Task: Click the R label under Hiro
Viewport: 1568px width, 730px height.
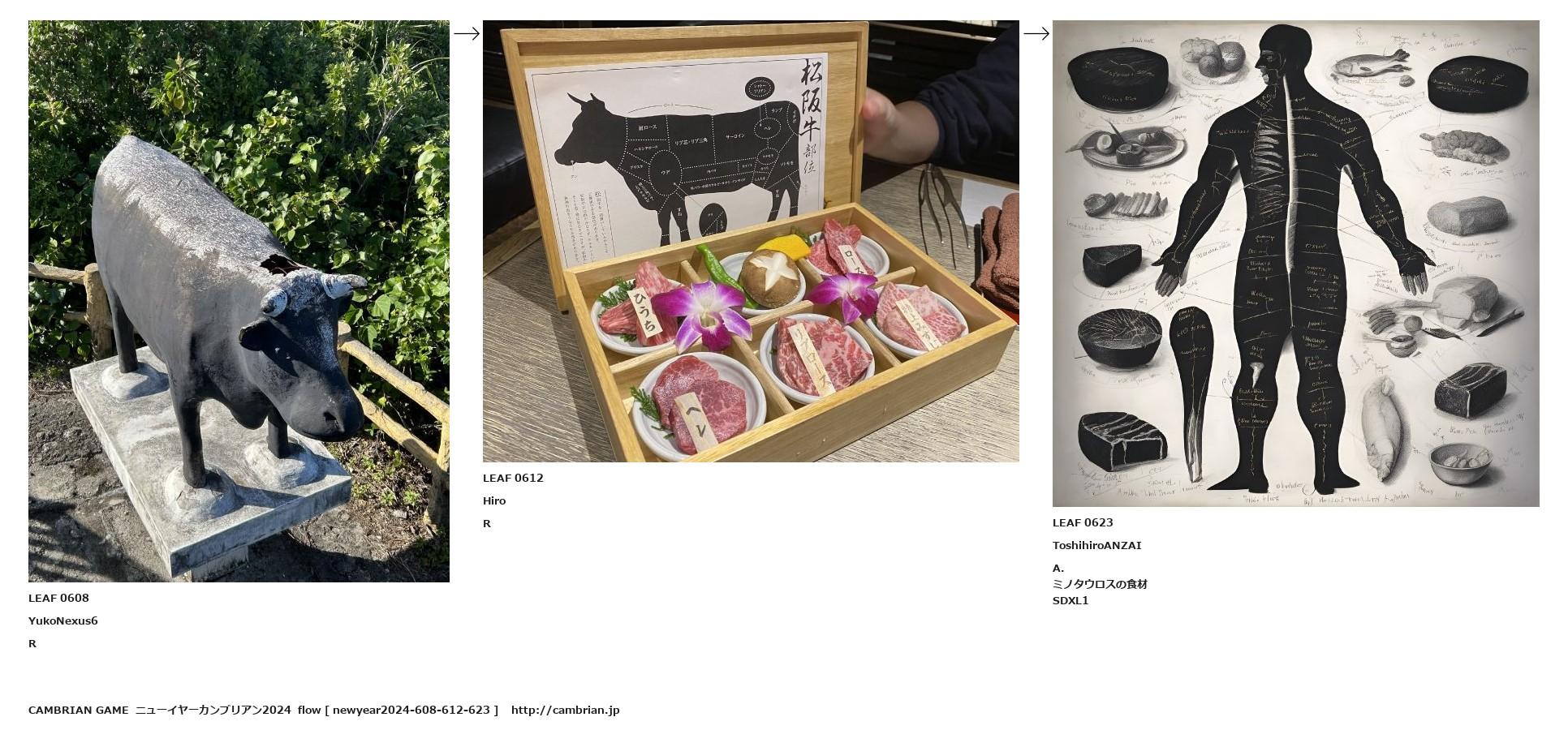Action: tap(487, 523)
